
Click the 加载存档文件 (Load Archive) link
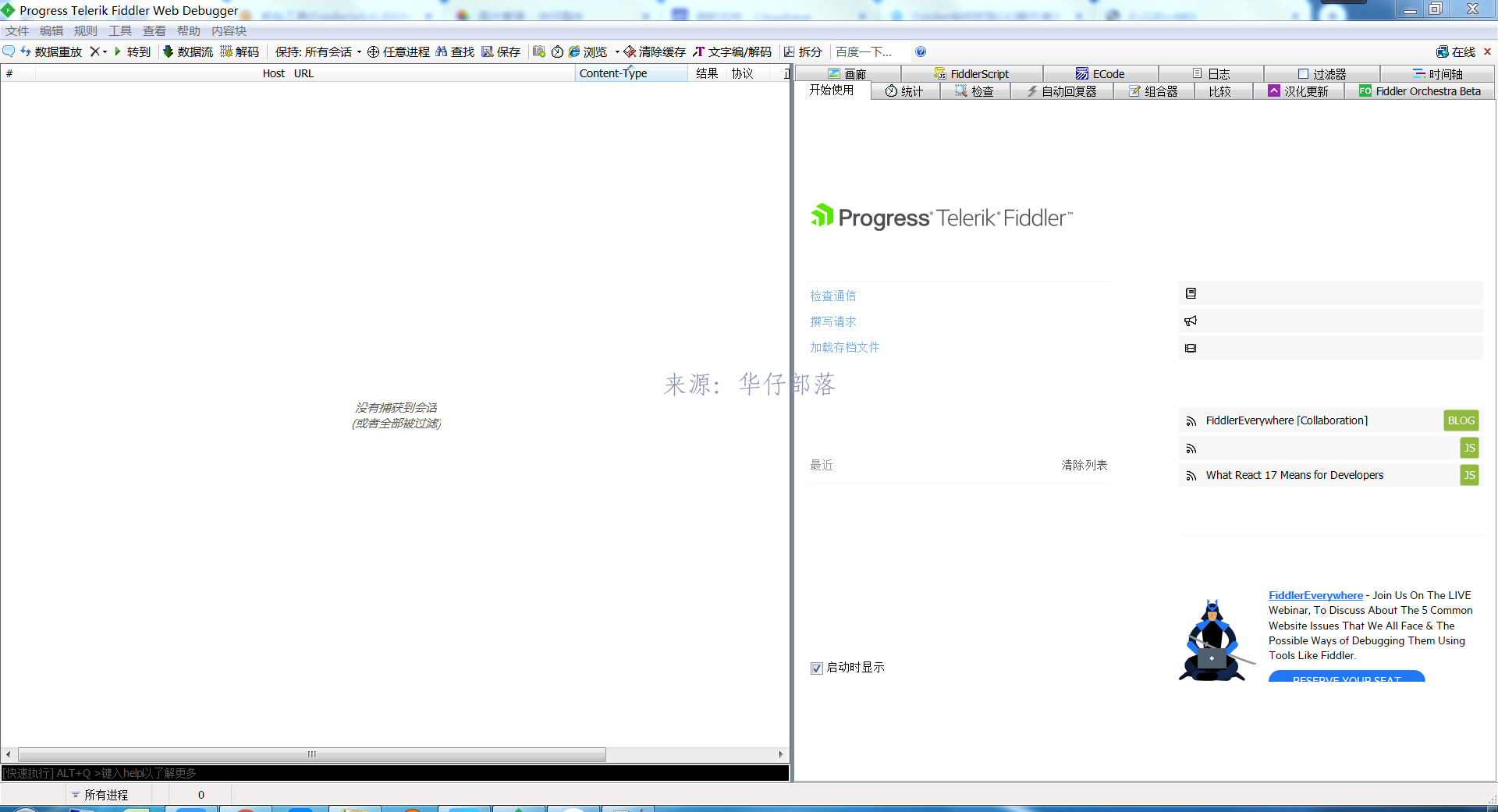[844, 347]
